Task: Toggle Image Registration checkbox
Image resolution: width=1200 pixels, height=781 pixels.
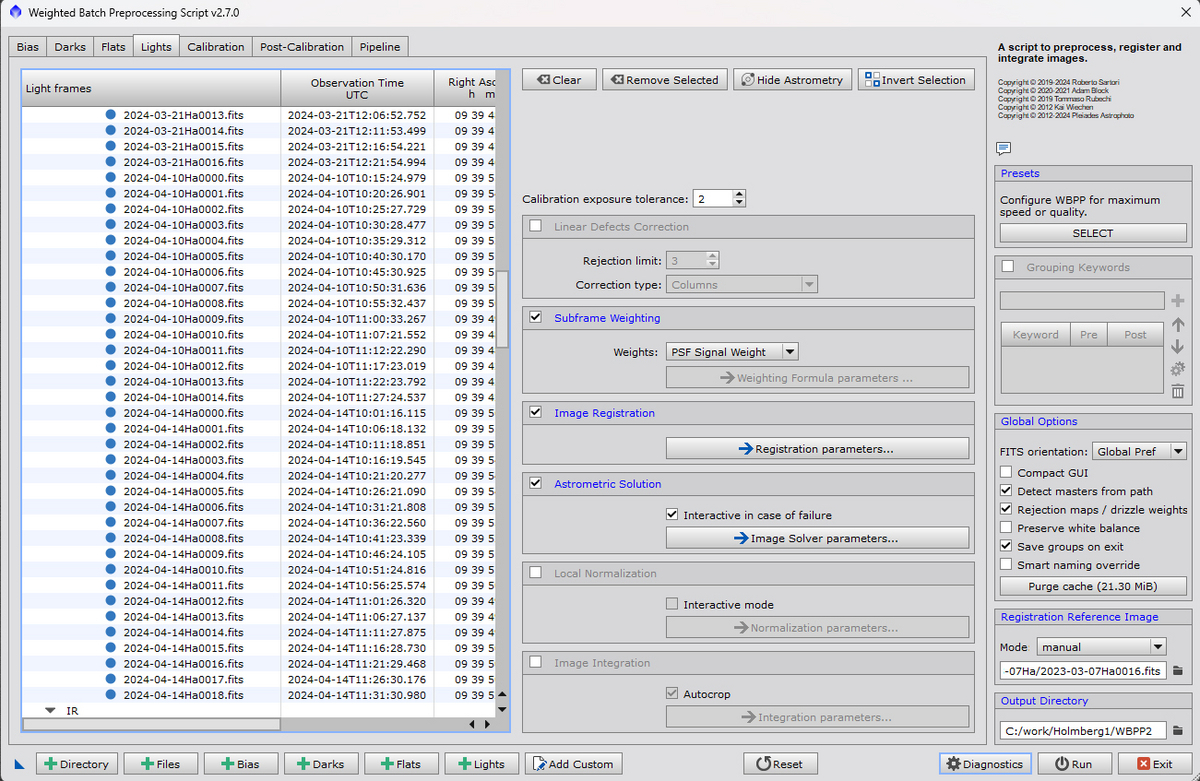Action: (535, 413)
